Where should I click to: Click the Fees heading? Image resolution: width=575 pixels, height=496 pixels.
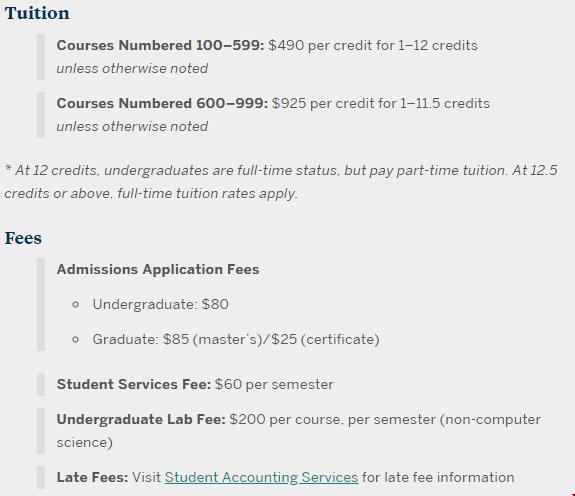coord(23,238)
